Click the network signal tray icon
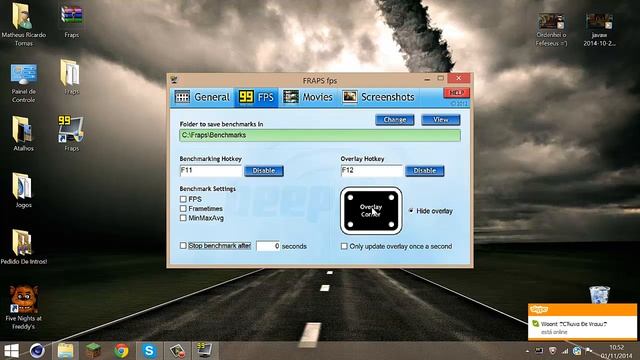 [x=565, y=351]
